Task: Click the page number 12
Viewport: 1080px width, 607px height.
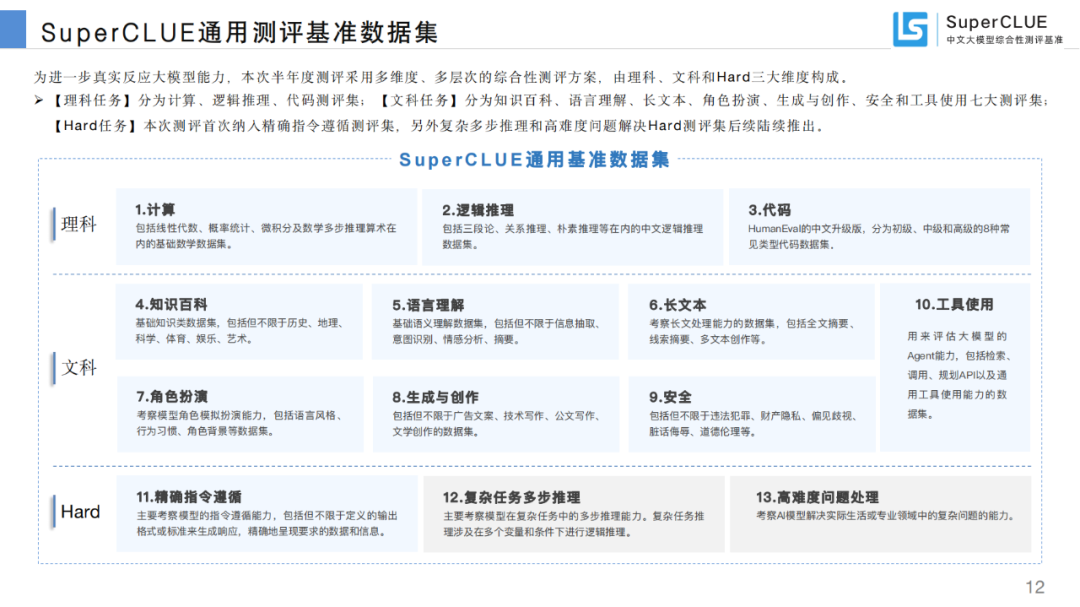Action: point(1035,587)
